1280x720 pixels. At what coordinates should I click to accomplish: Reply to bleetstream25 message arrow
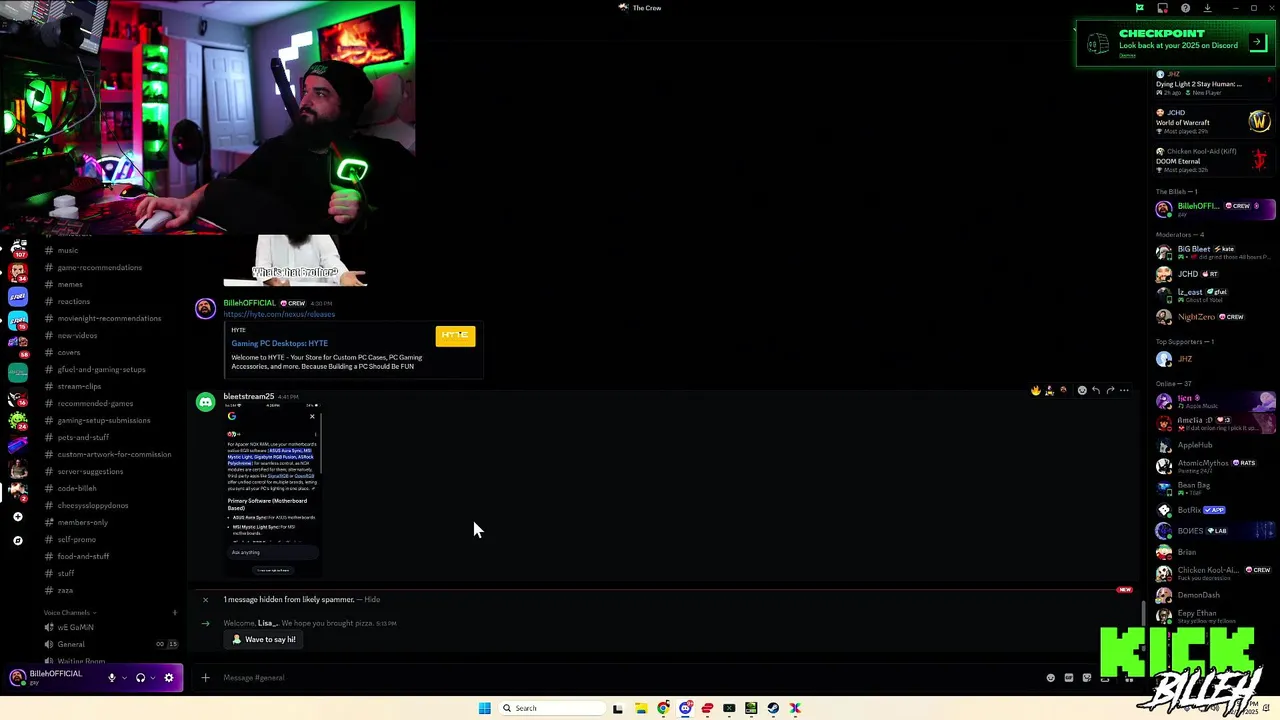(x=1096, y=390)
